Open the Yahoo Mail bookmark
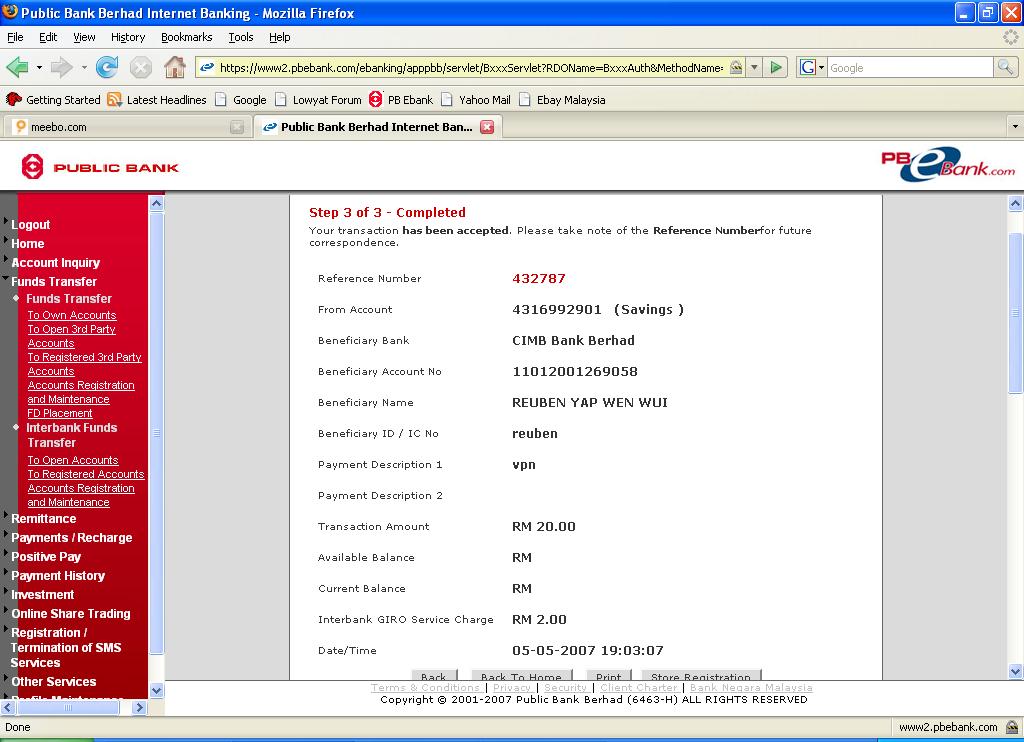The image size is (1024, 742). (x=476, y=100)
